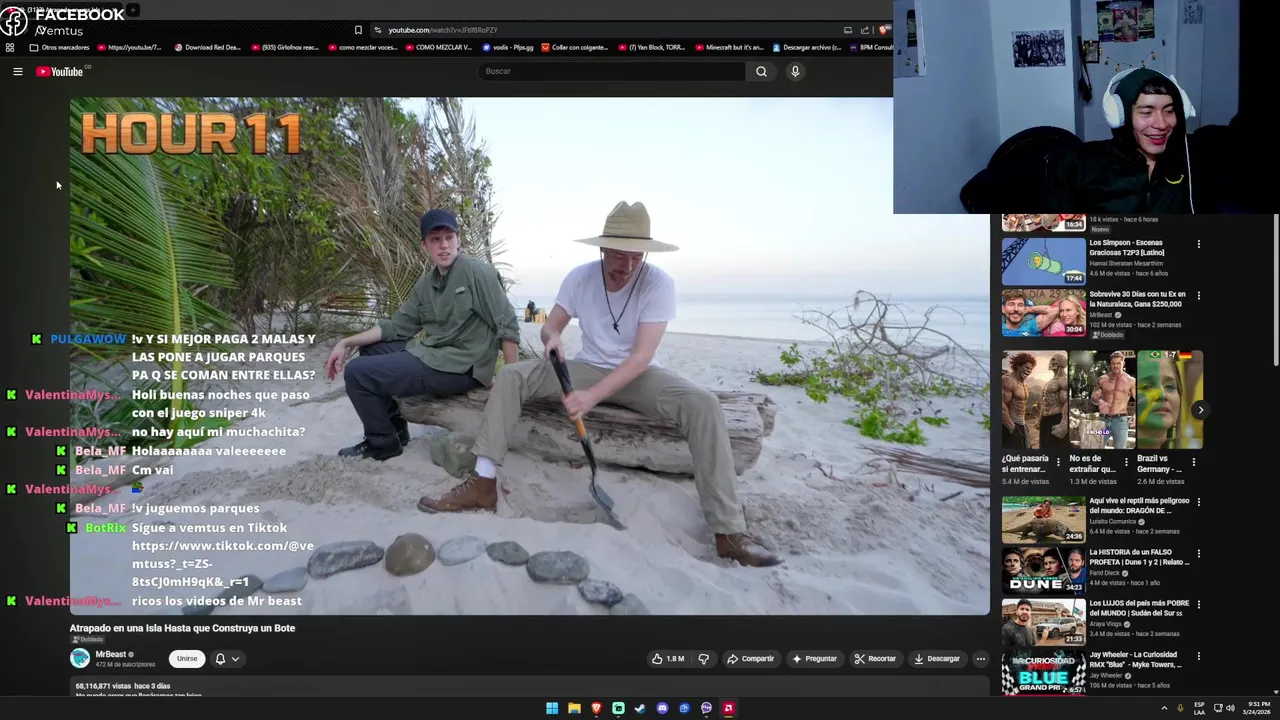1280x720 pixels.
Task: Open options for reptil más peligroso video
Action: tap(1199, 502)
